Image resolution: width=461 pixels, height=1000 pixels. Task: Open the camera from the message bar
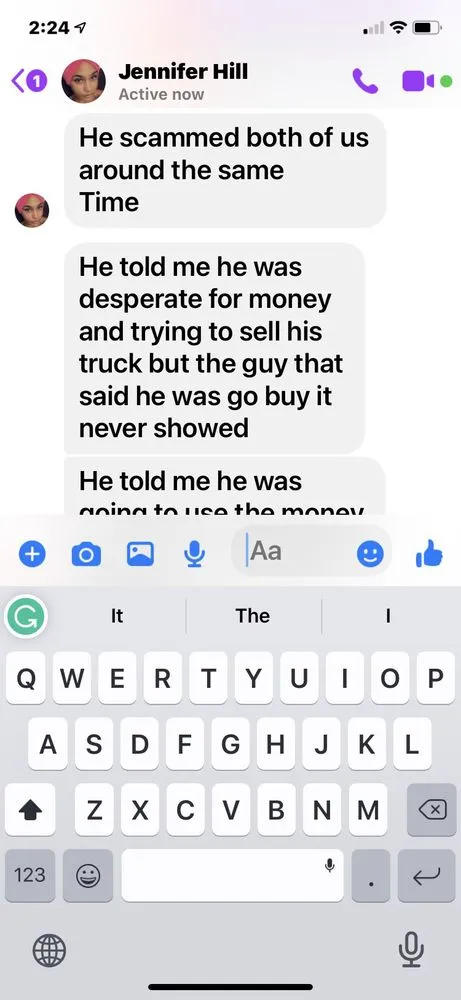[85, 554]
